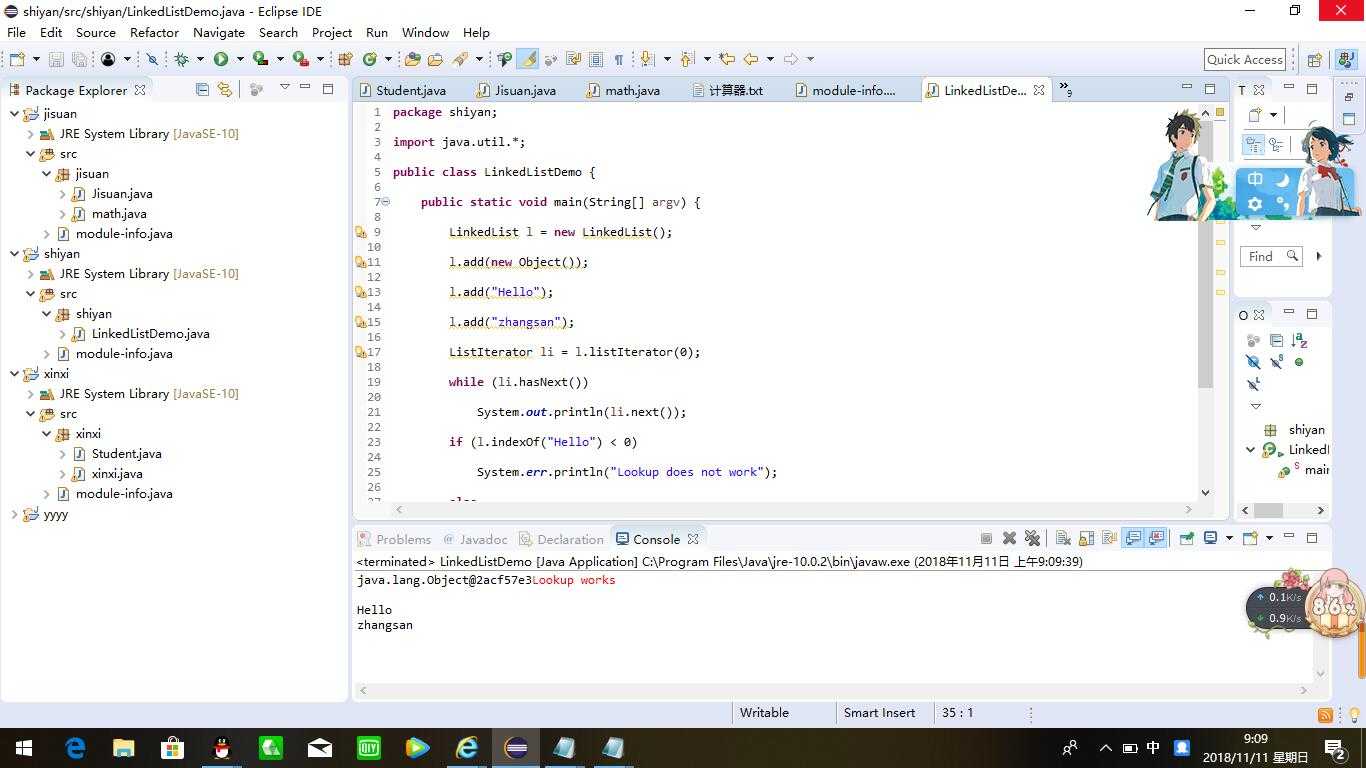Click Sort alphabetically icon in Outline
This screenshot has width=1366, height=768.
tap(1299, 341)
